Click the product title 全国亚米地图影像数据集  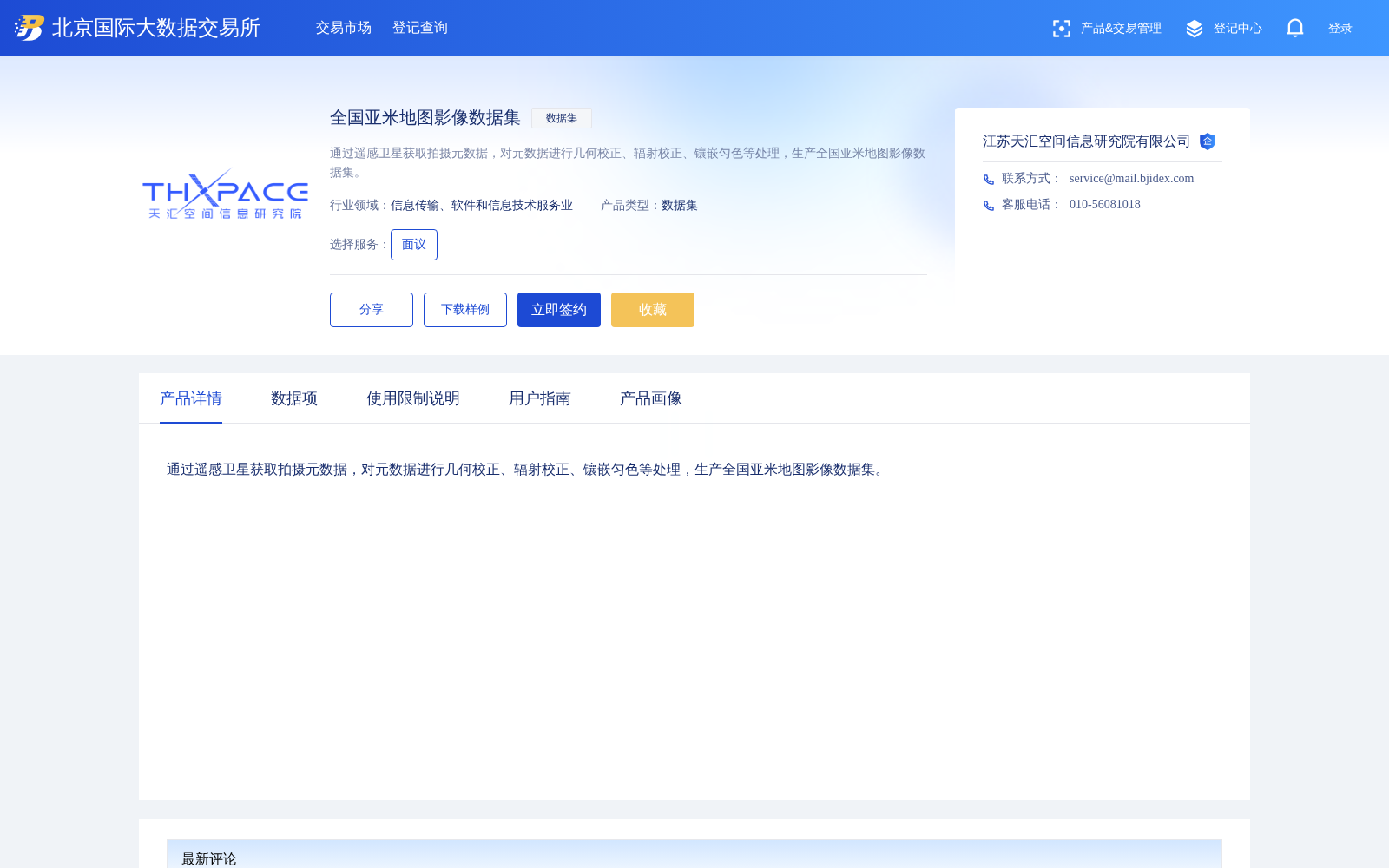425,118
